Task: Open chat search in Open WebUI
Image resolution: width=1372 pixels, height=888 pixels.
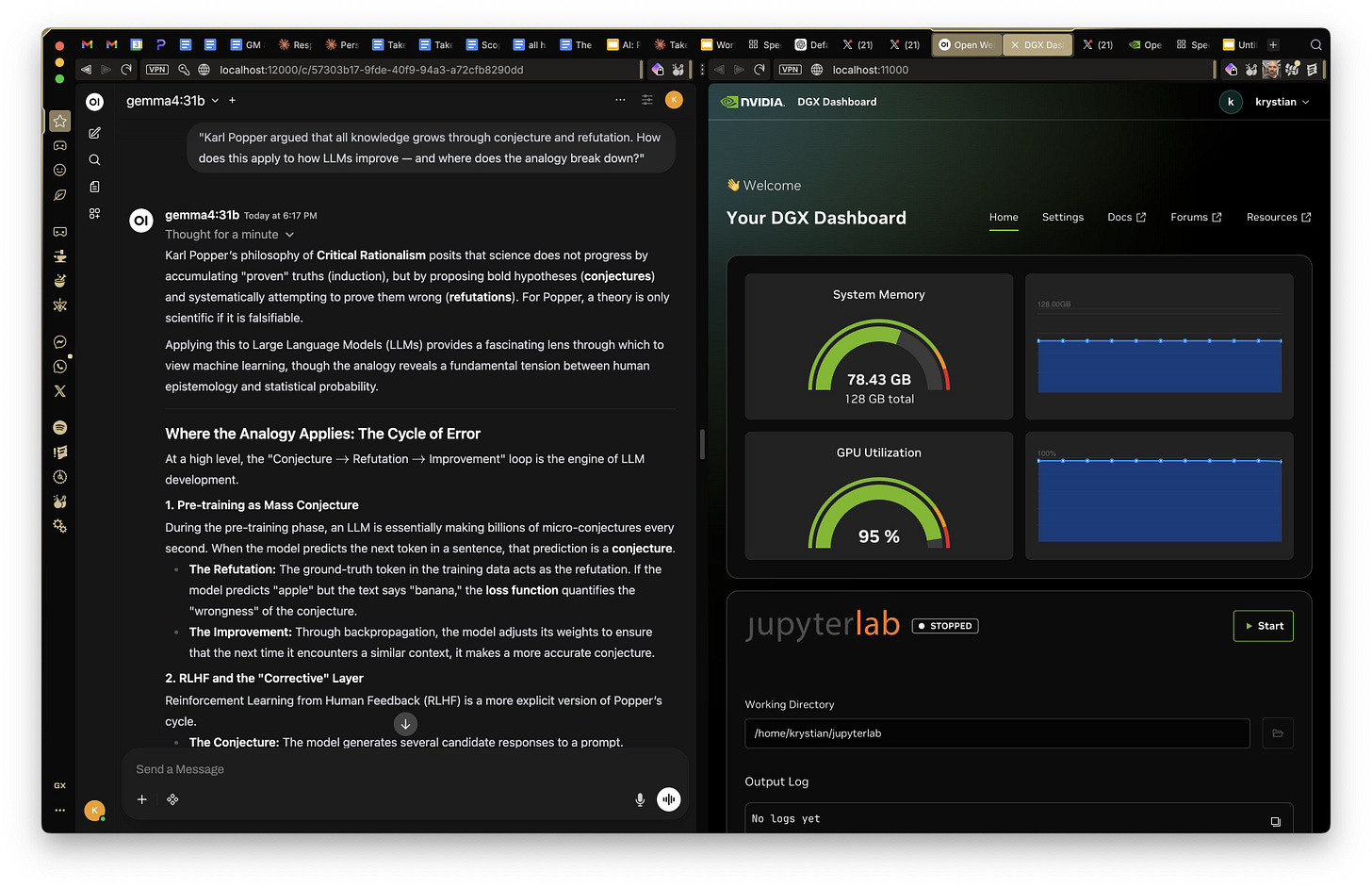Action: tap(94, 160)
